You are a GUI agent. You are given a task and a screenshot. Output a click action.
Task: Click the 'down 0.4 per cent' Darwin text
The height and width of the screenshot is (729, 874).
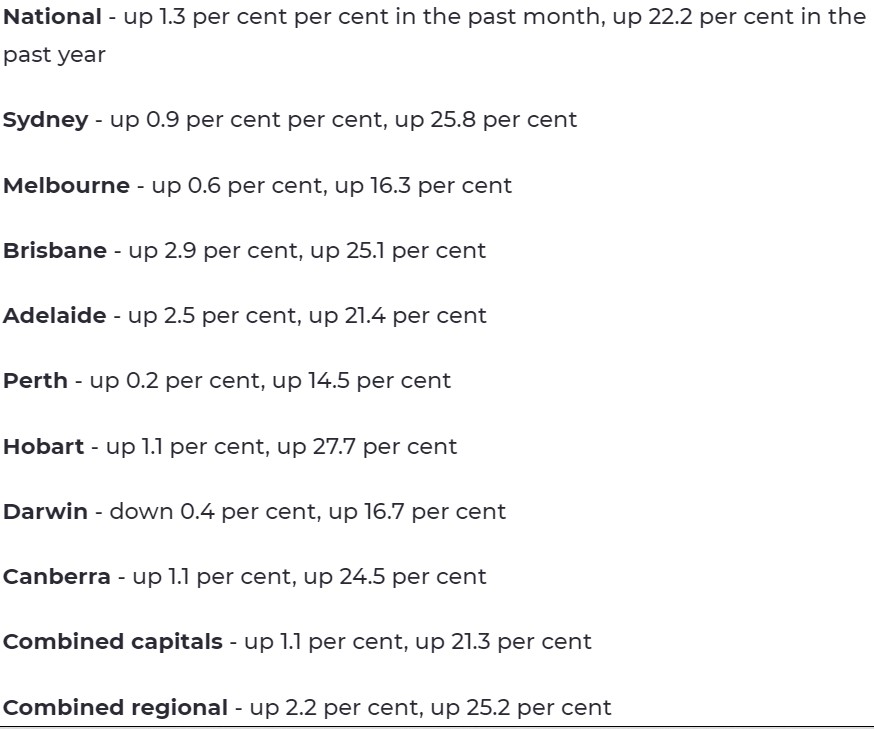click(x=212, y=512)
